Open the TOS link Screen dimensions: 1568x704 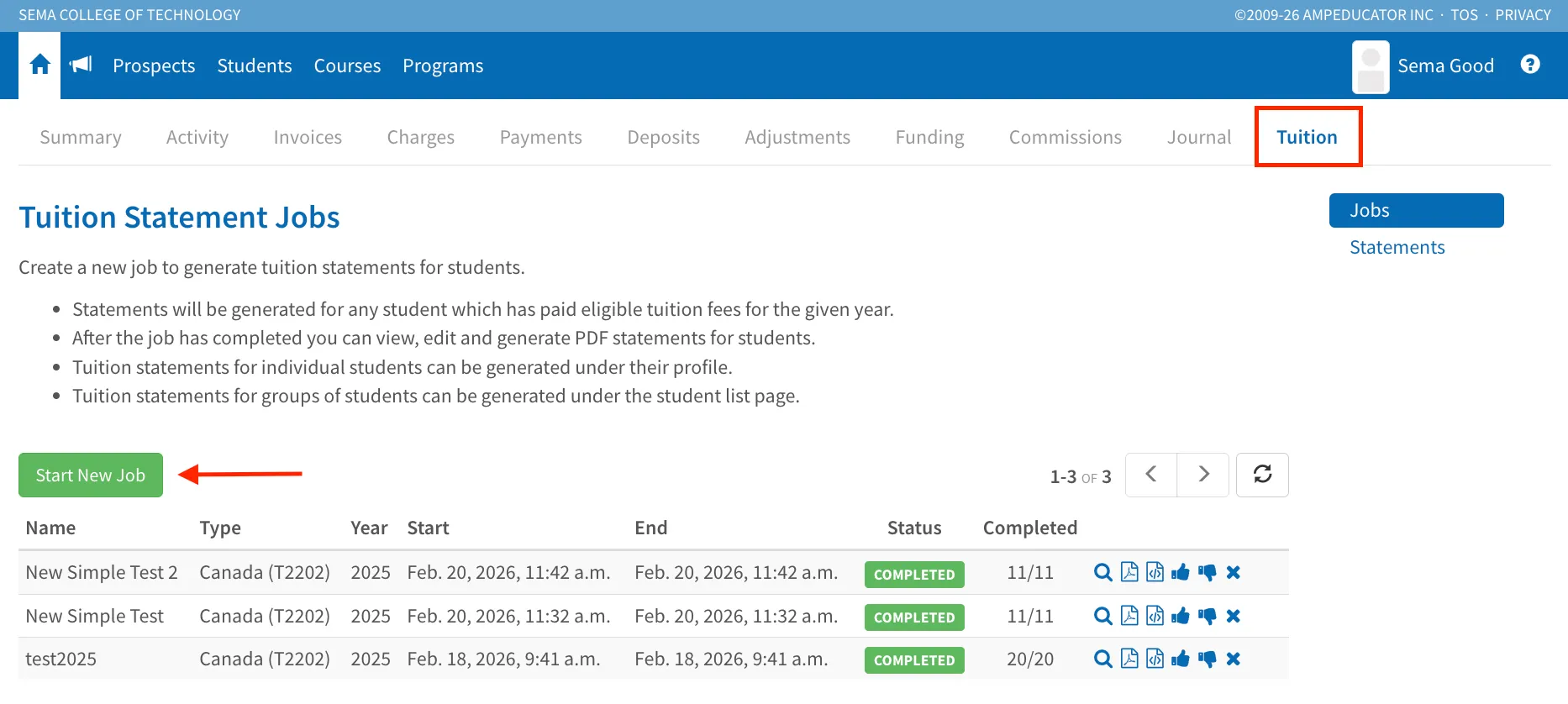1464,15
